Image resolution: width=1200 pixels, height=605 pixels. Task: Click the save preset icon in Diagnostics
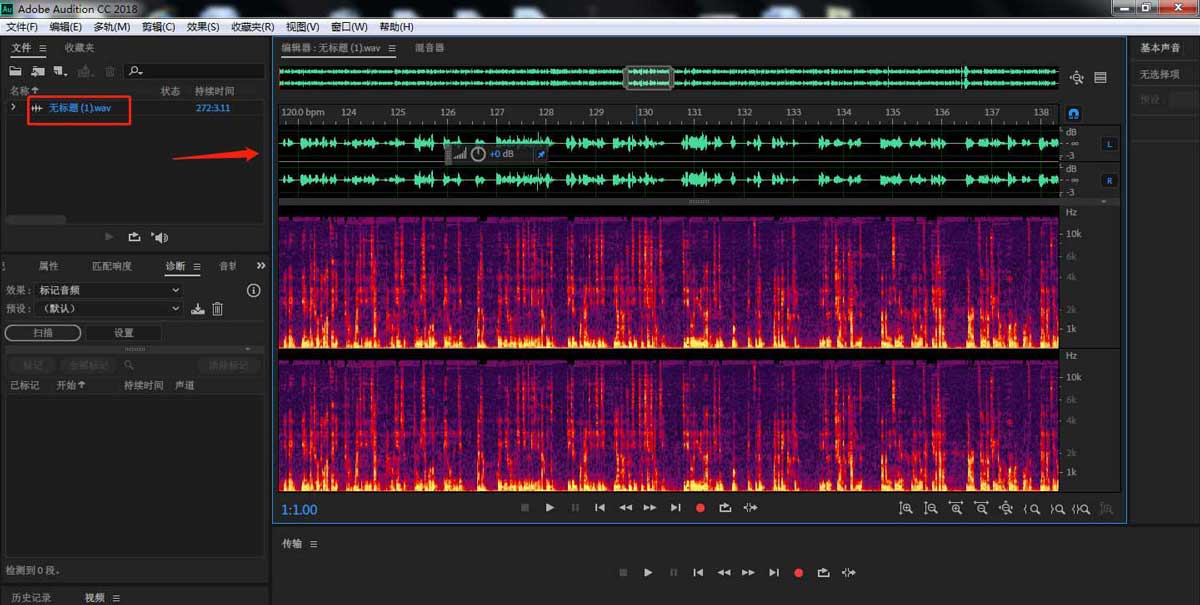(x=198, y=309)
